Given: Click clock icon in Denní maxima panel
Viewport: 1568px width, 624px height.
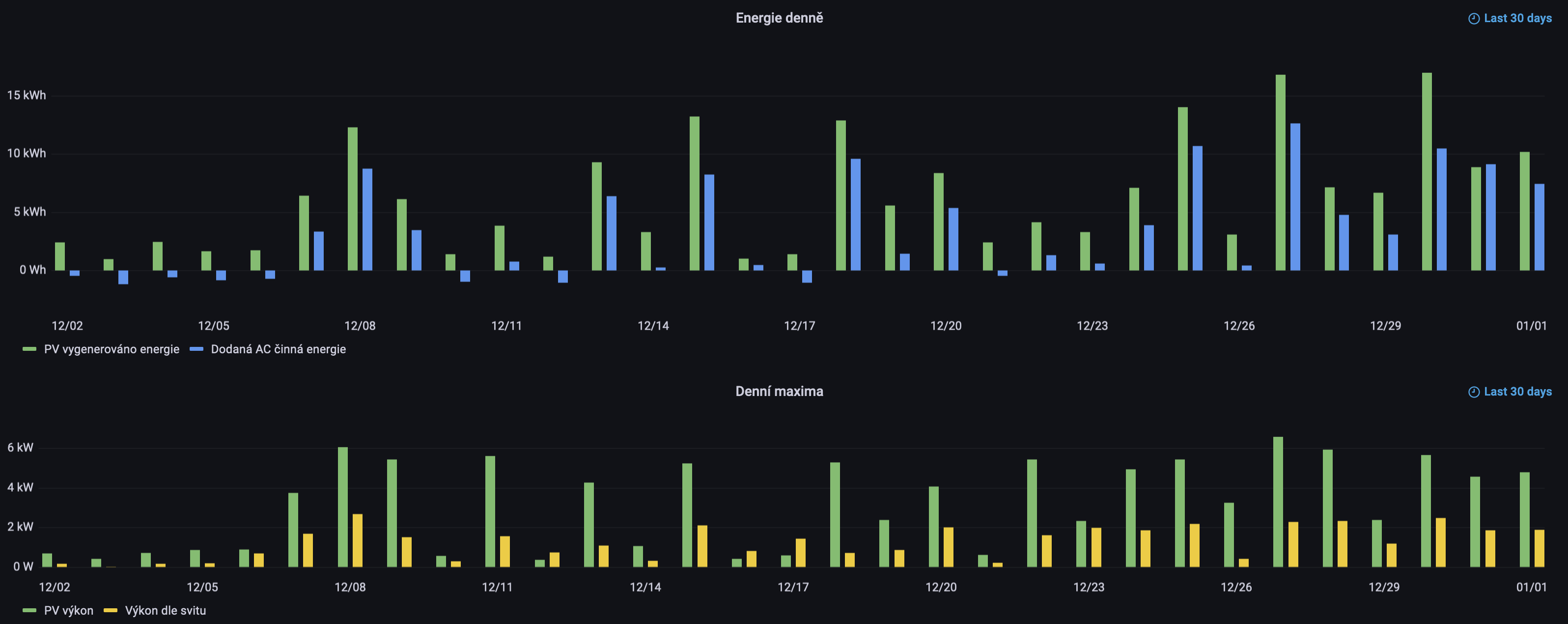Looking at the screenshot, I should [1474, 392].
